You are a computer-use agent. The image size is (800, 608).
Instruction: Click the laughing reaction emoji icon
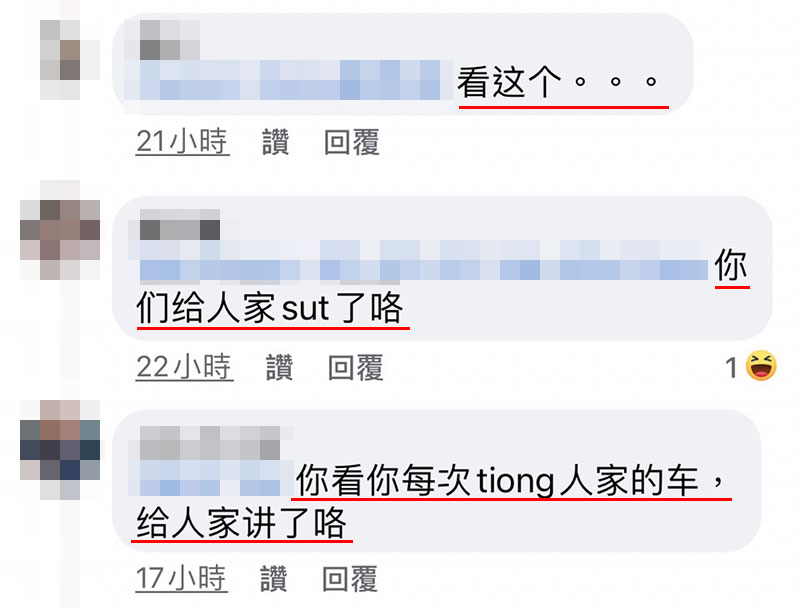click(x=761, y=365)
